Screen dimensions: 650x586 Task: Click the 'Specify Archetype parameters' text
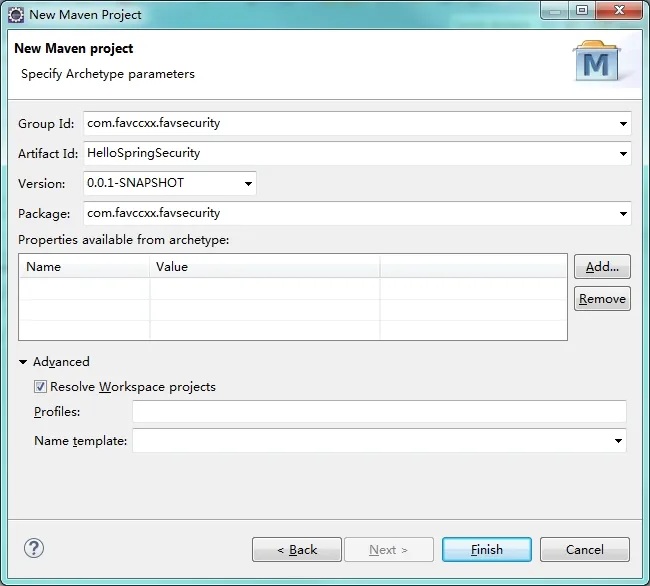tap(108, 74)
